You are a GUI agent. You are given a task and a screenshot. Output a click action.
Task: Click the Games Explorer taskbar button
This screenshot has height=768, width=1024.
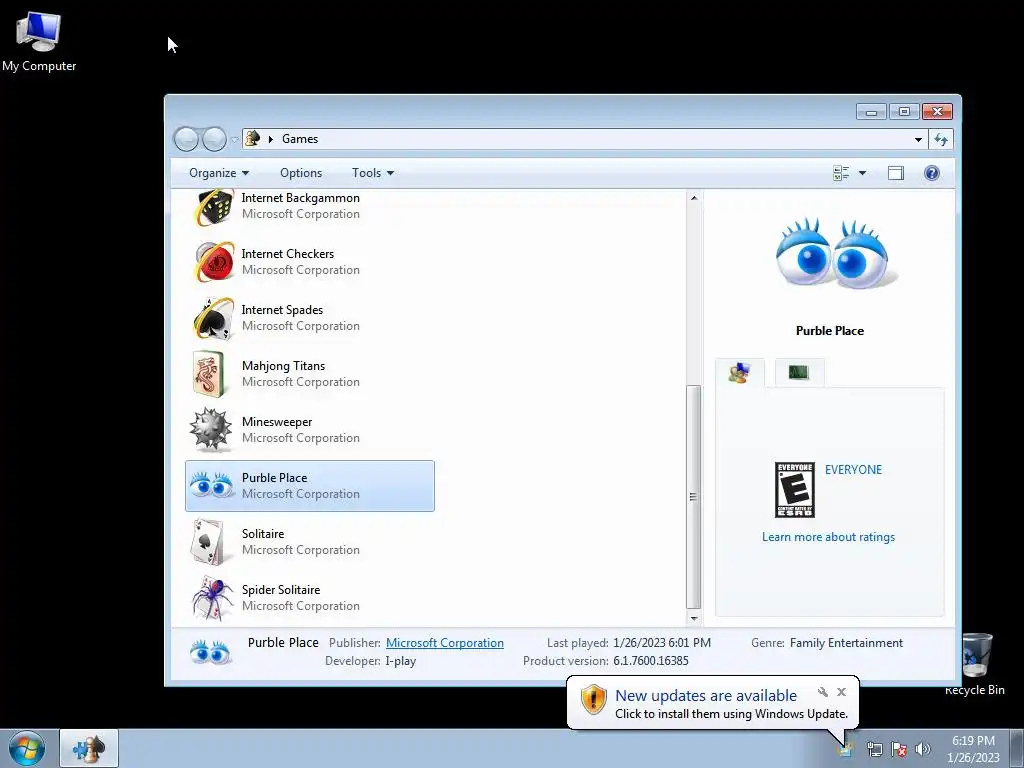89,748
